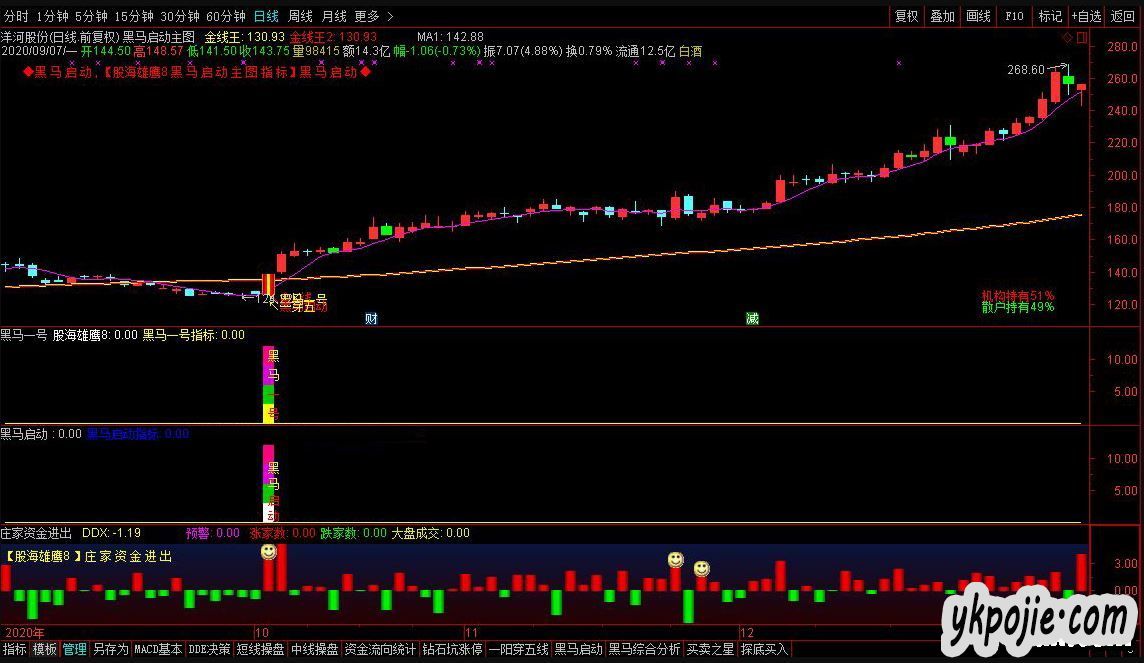1144x663 pixels.
Task: Switch chart to 周线 weekly period
Action: click(x=300, y=16)
